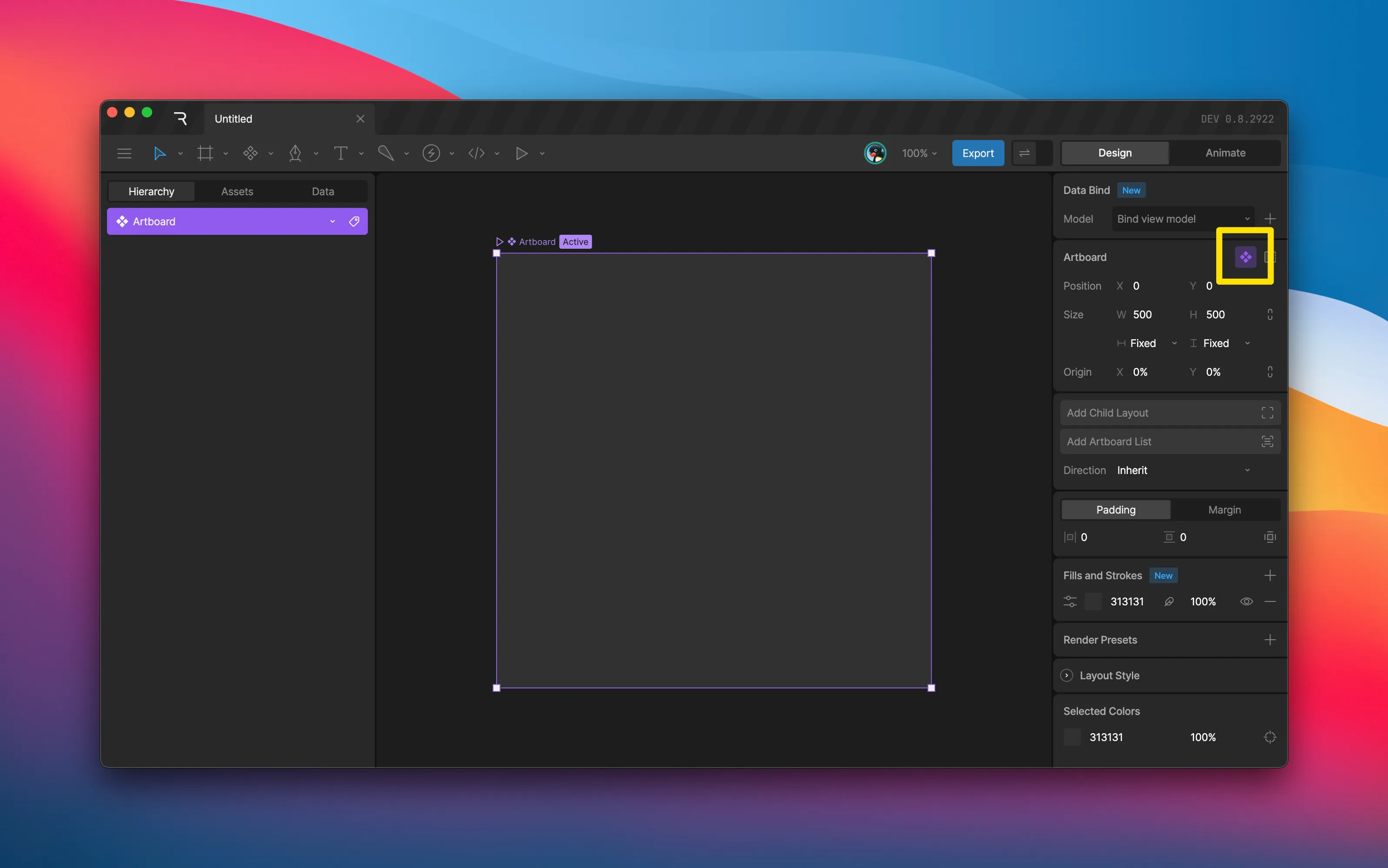Click the purple component icon beside Artboard heading
The width and height of the screenshot is (1388, 868).
pyautogui.click(x=1245, y=257)
